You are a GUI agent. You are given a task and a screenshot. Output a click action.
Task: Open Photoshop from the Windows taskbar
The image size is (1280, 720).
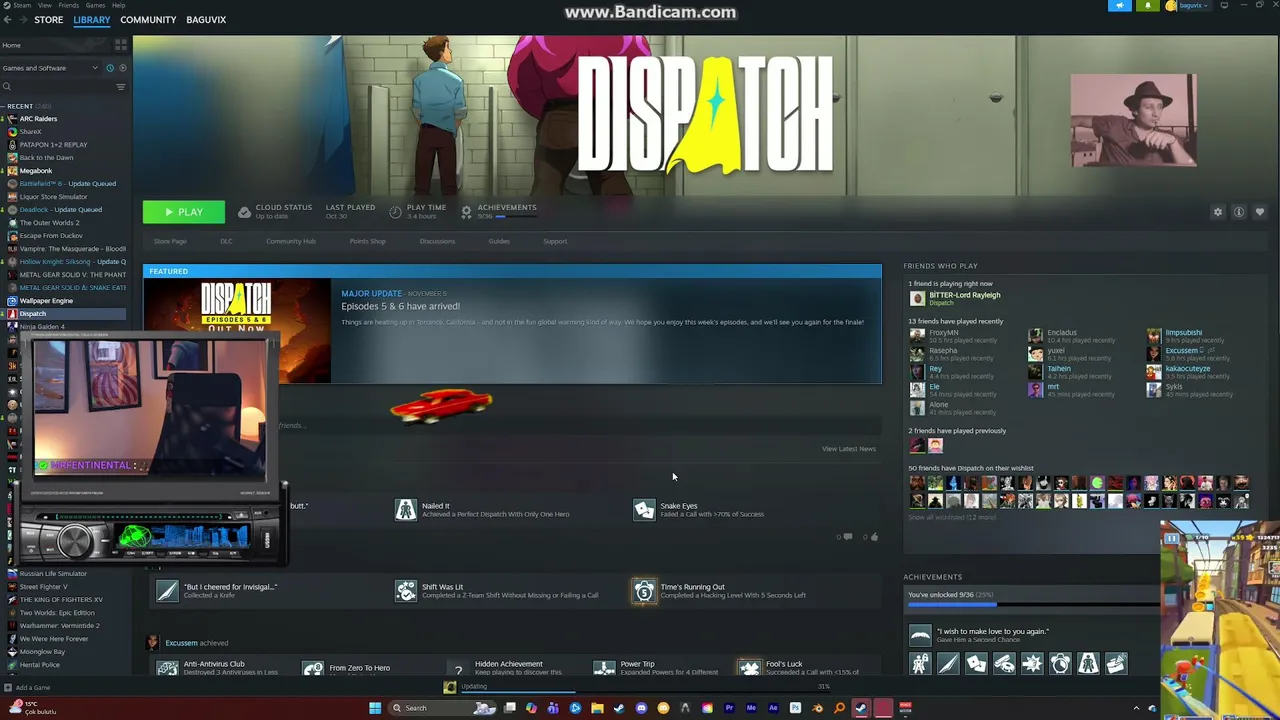click(x=795, y=708)
